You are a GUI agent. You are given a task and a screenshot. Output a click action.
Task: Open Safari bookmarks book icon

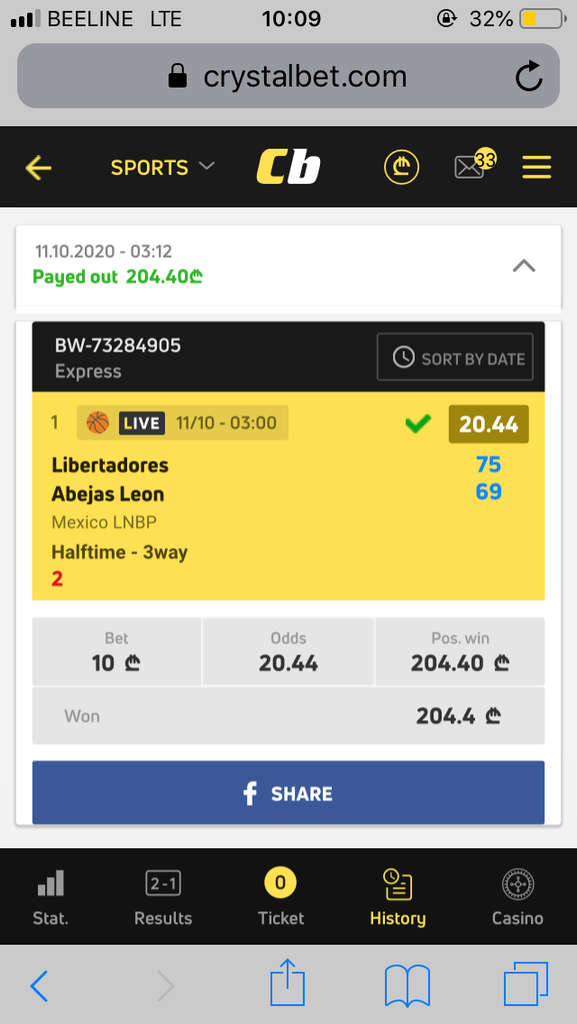(x=407, y=985)
